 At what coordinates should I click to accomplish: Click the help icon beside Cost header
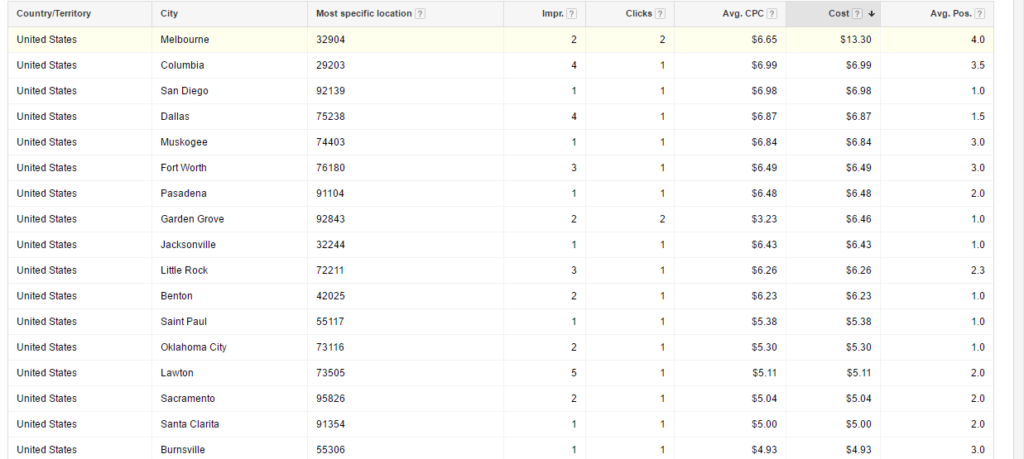point(858,14)
